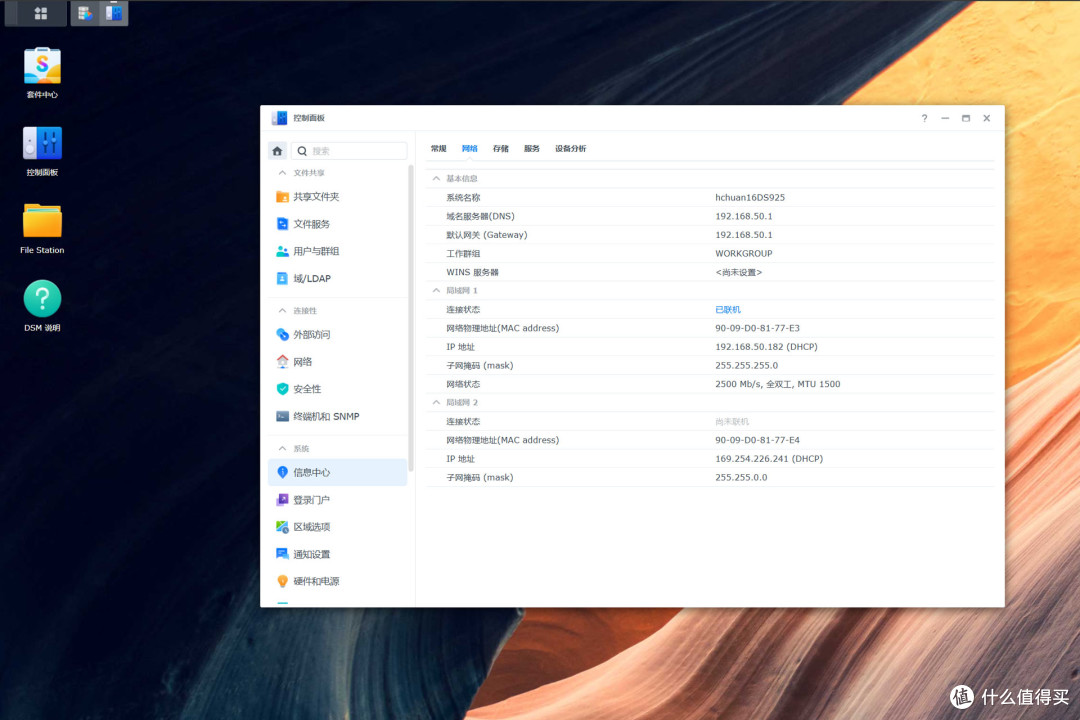The height and width of the screenshot is (720, 1080).
Task: Focus the sidebar search field
Action: pyautogui.click(x=349, y=151)
